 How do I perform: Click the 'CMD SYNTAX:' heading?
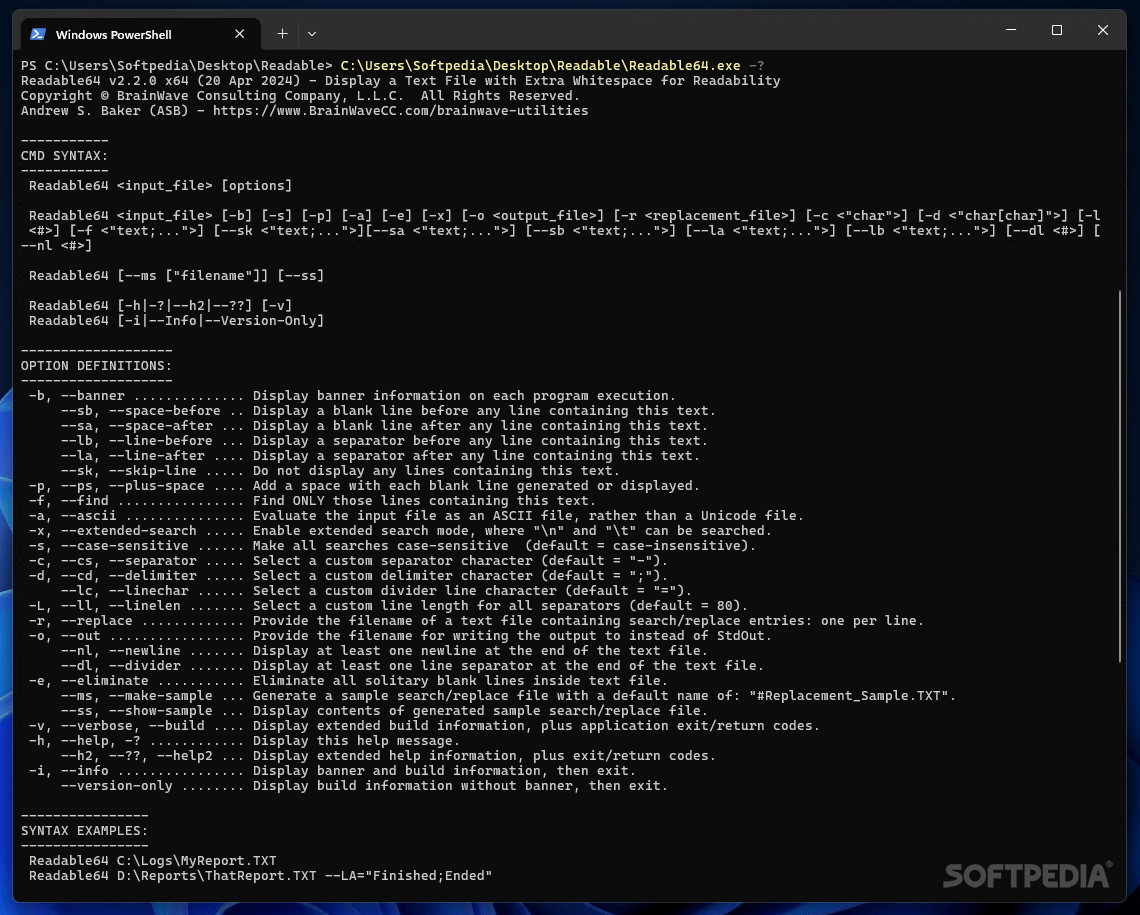click(64, 156)
